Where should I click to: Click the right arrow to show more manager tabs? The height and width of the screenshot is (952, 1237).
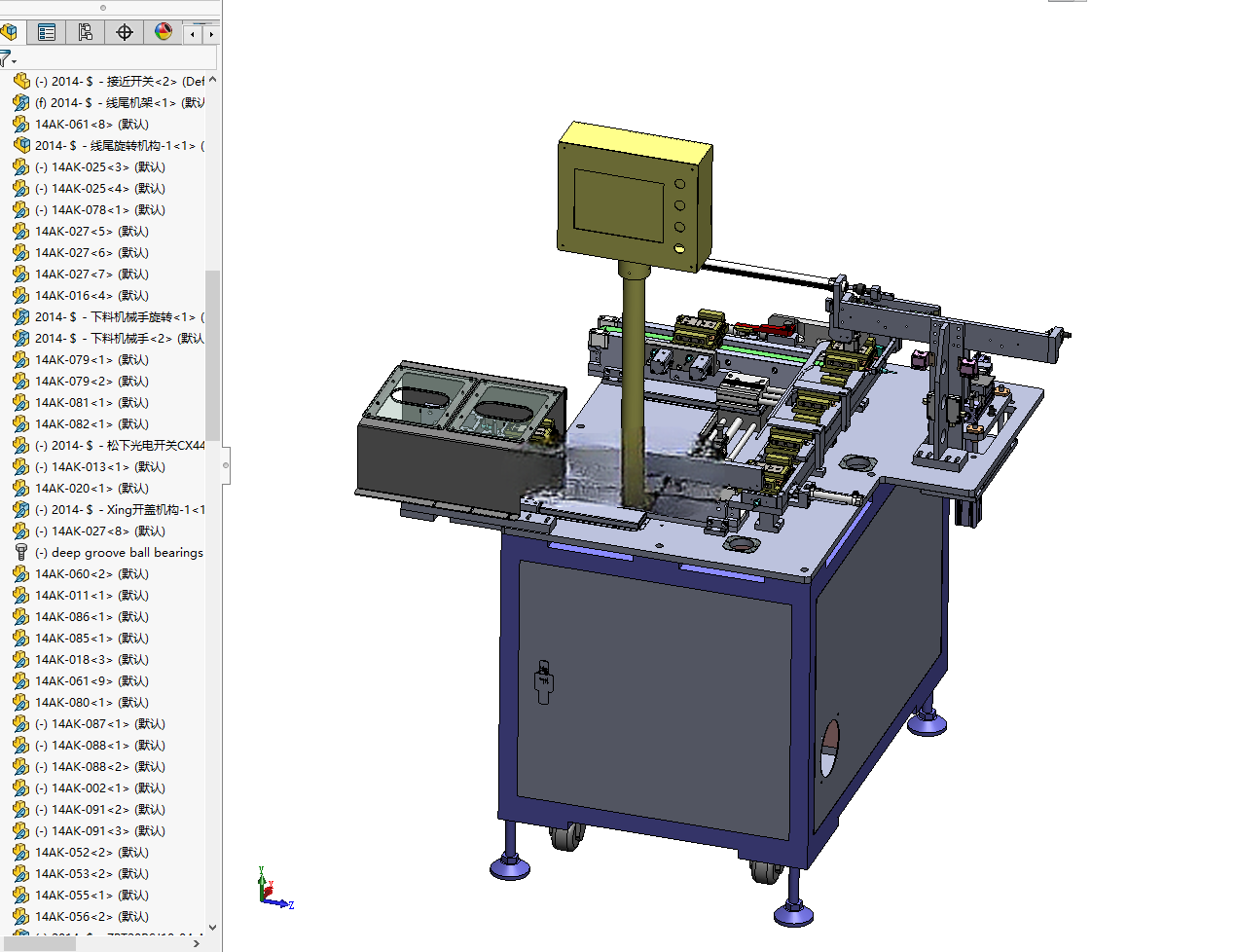point(210,34)
